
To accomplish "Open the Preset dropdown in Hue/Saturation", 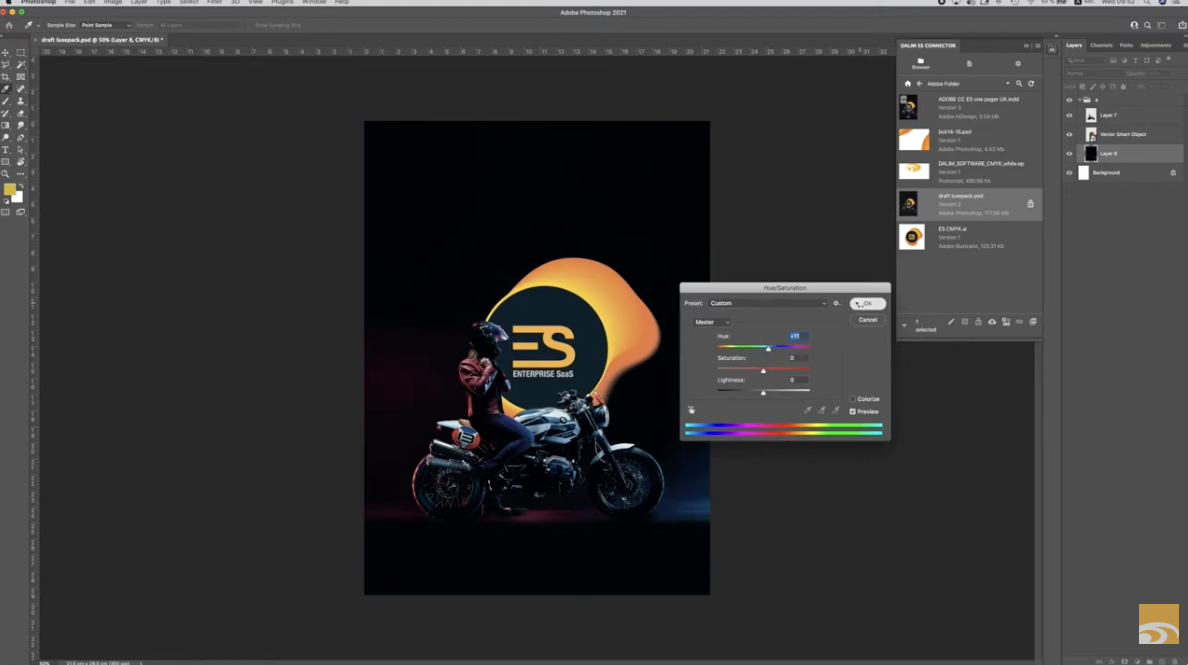I will click(x=765, y=302).
